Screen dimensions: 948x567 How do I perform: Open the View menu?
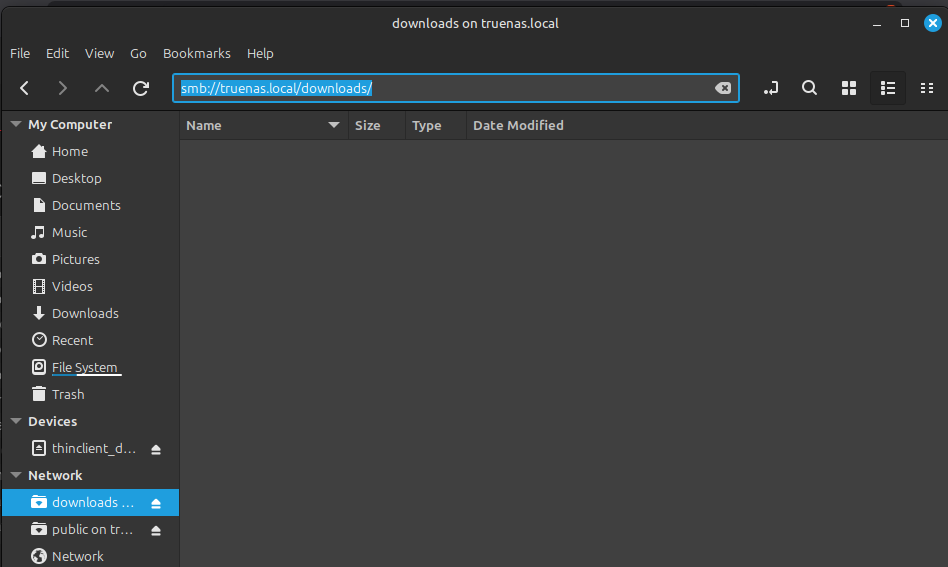tap(99, 53)
